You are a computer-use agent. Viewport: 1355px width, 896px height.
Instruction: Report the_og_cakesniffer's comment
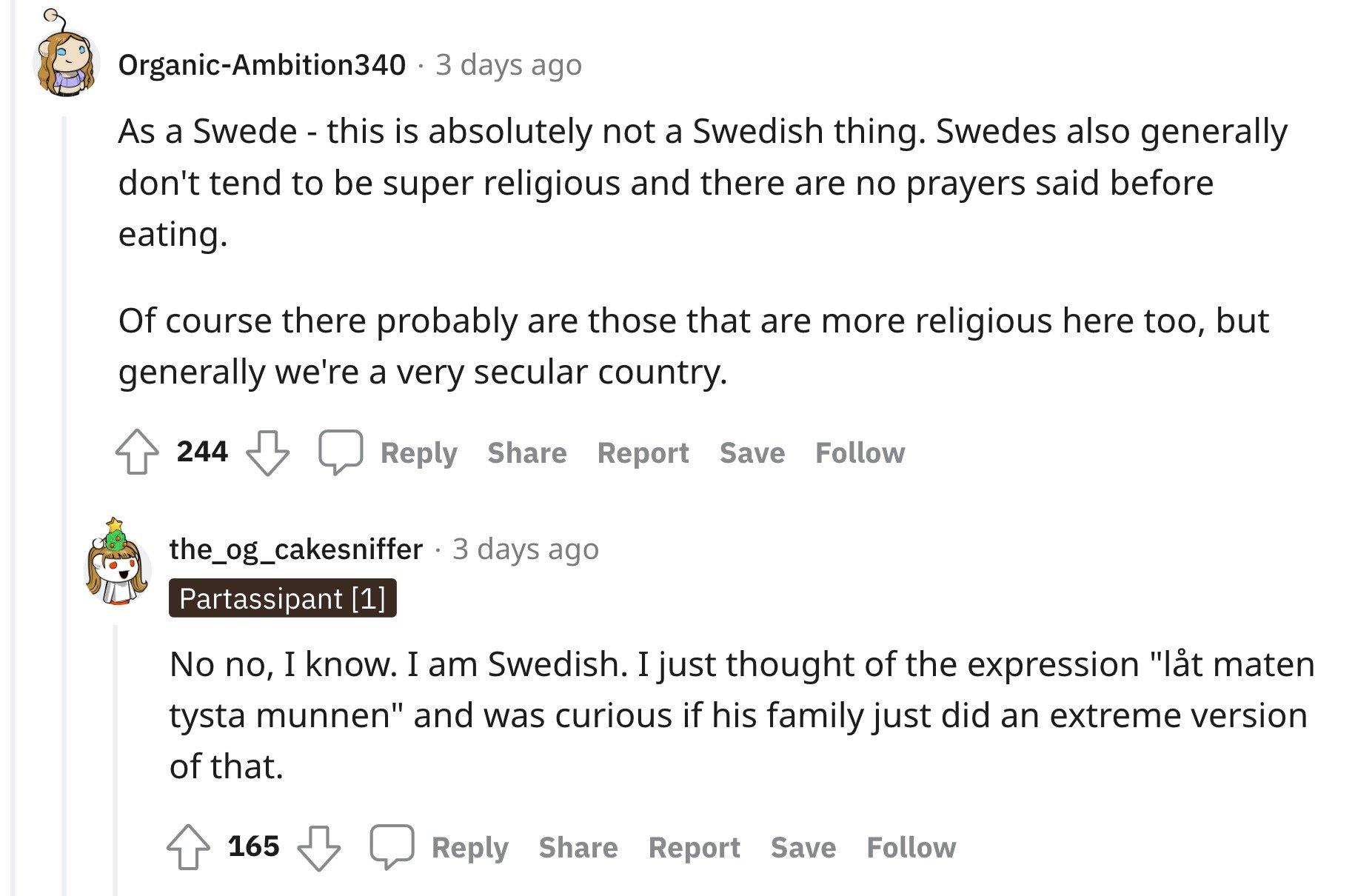pyautogui.click(x=695, y=847)
